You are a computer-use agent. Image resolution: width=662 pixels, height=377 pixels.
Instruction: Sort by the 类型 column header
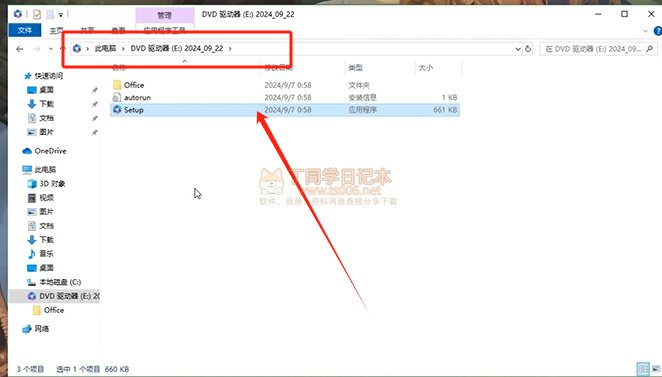coord(355,68)
